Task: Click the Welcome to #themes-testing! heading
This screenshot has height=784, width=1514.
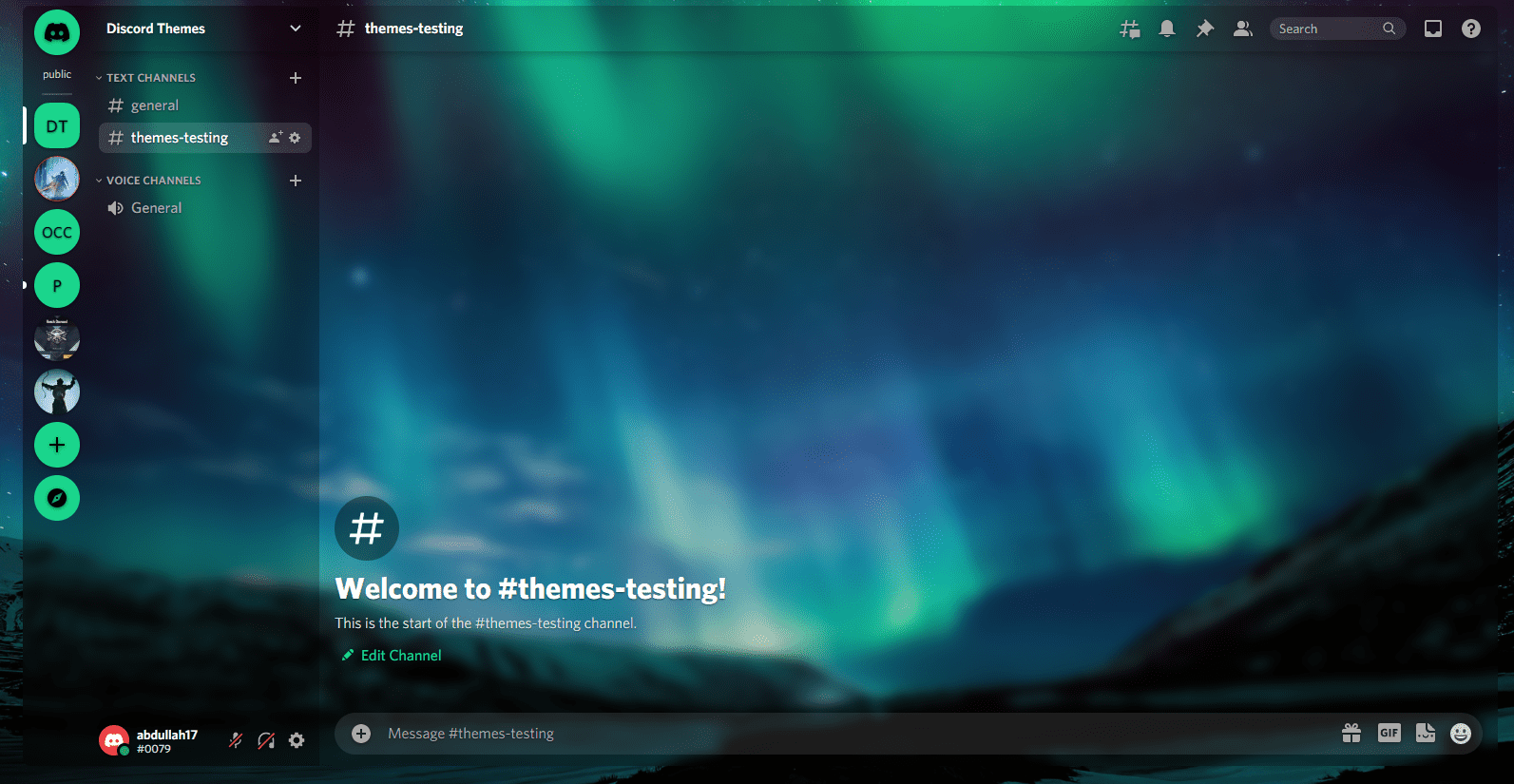Action: point(530,589)
